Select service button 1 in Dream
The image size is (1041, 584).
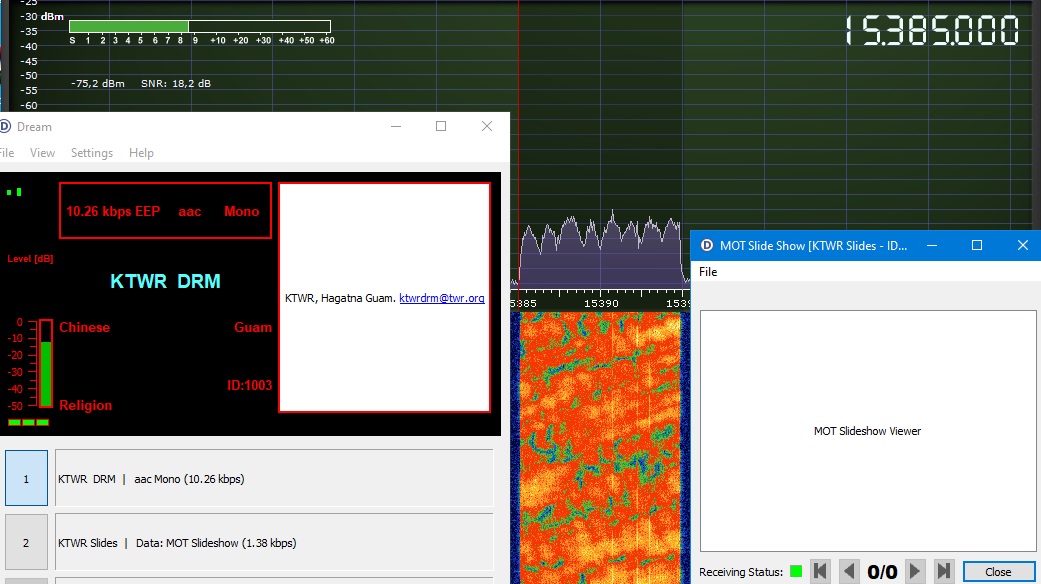tap(27, 478)
